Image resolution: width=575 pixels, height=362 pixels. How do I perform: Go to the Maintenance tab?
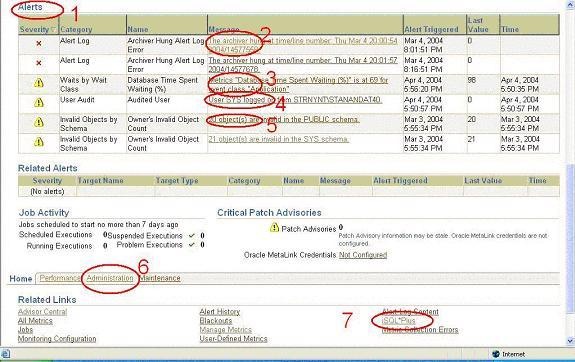pos(160,278)
